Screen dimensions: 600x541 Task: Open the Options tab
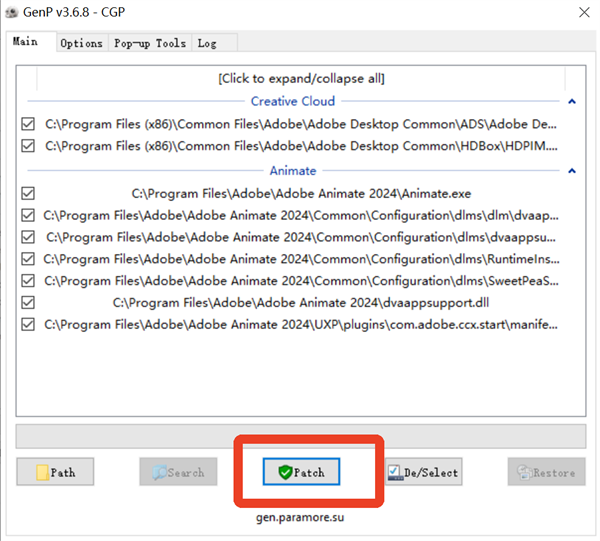click(82, 43)
